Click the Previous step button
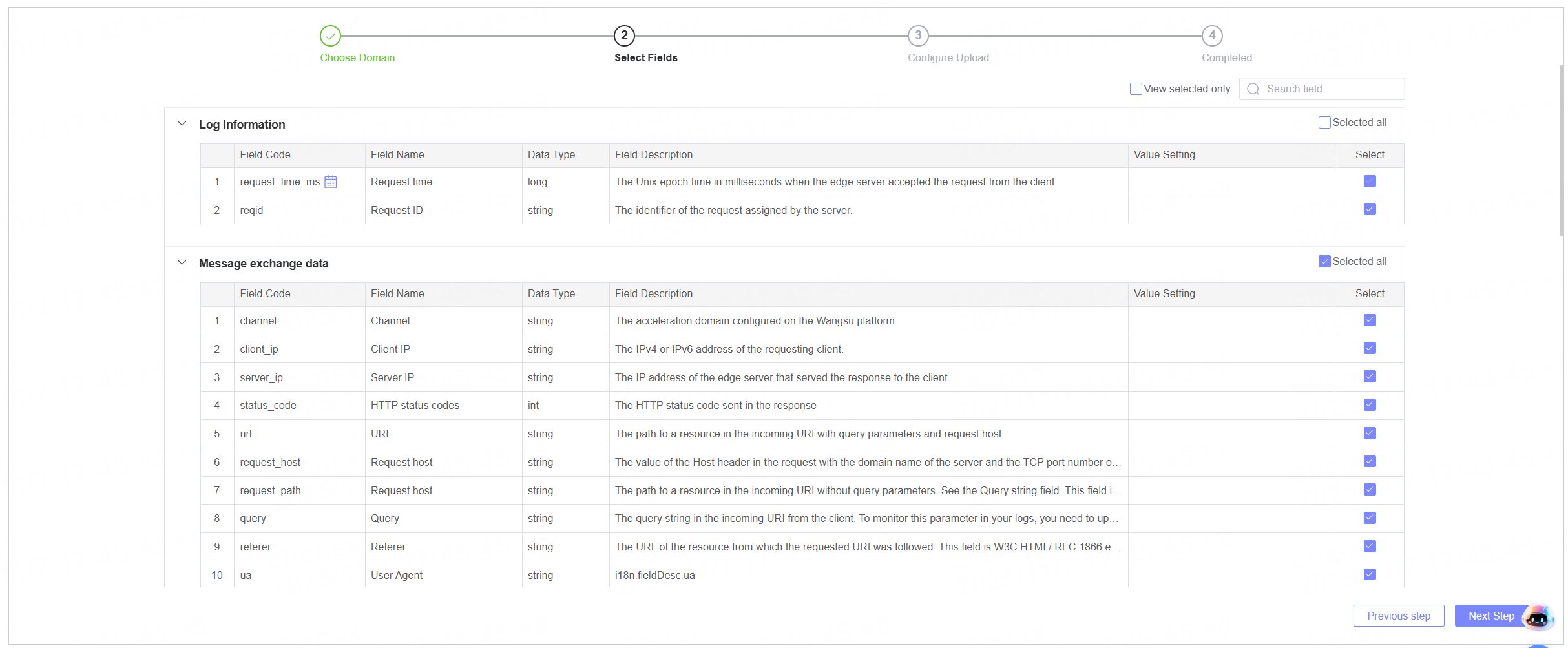 (1398, 616)
